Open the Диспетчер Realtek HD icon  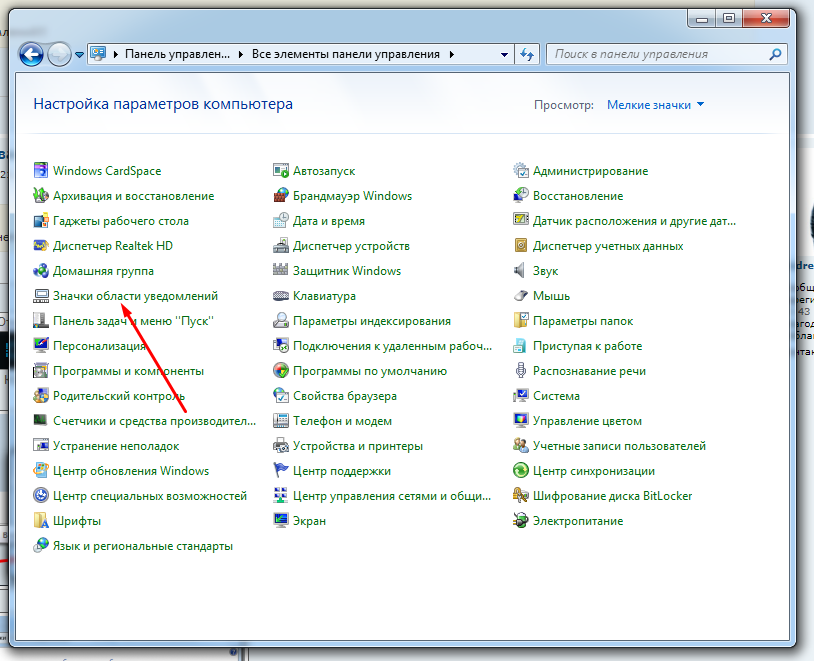point(40,246)
